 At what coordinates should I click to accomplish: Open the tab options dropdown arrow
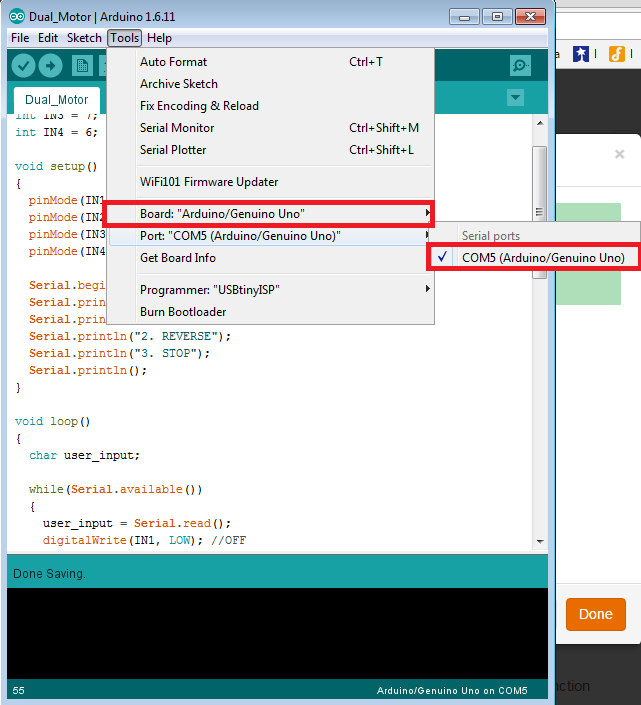[515, 97]
